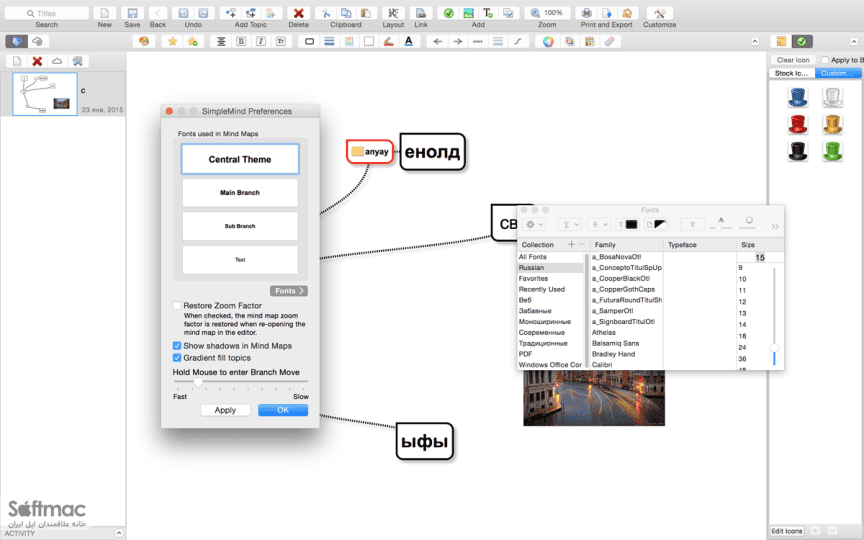Click the Fonts button in Preferences
Image resolution: width=864 pixels, height=540 pixels.
pos(289,291)
